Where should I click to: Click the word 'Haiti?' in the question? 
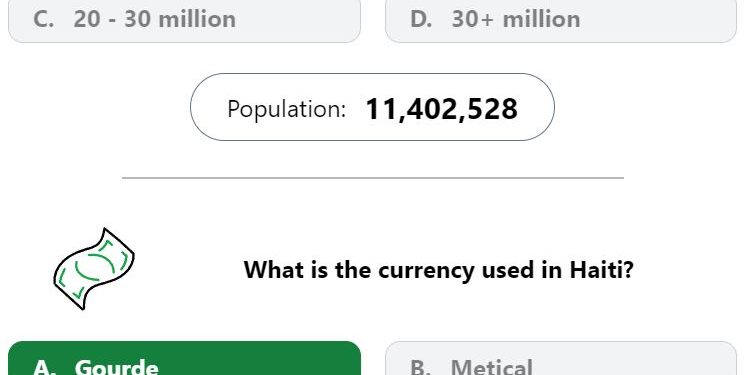pyautogui.click(x=602, y=270)
